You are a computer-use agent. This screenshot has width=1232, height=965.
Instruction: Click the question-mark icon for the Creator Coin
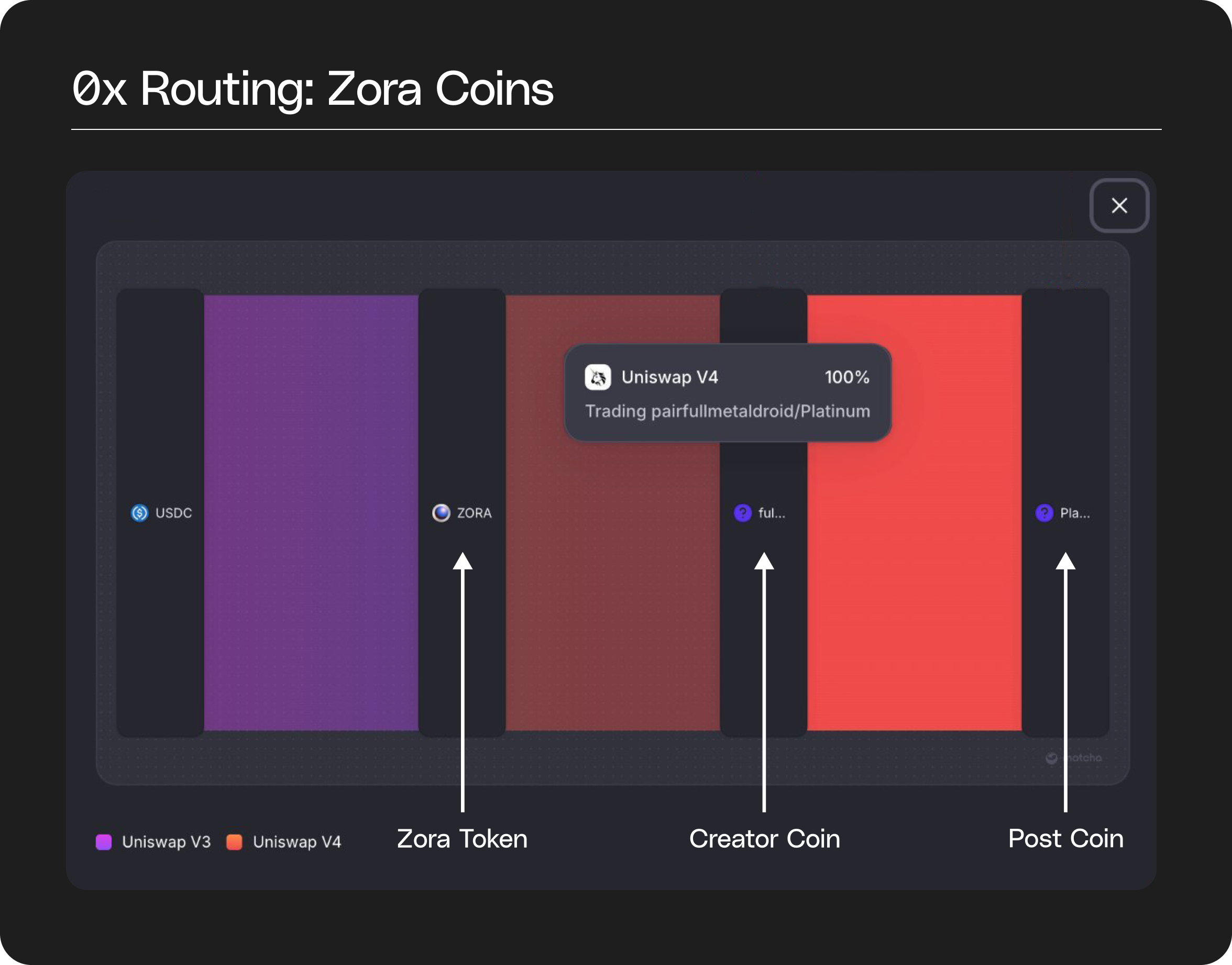[x=743, y=513]
